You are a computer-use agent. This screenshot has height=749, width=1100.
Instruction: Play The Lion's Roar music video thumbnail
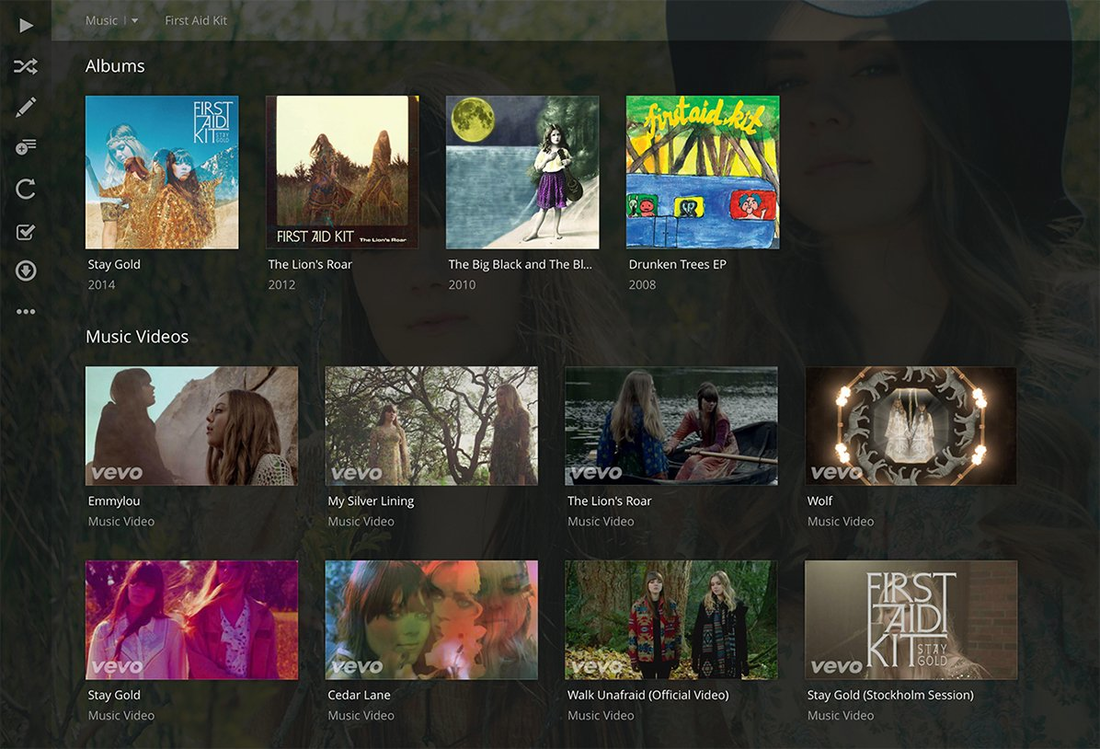(x=671, y=426)
